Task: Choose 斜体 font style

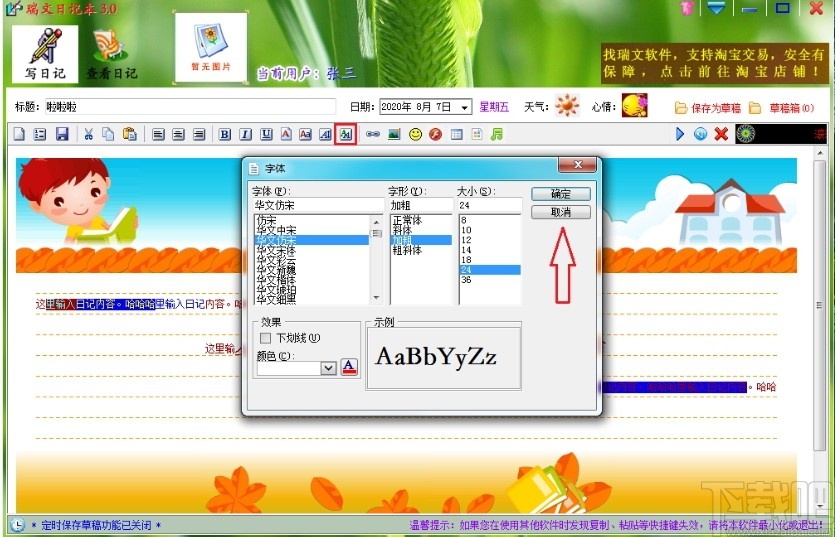Action: coord(402,230)
